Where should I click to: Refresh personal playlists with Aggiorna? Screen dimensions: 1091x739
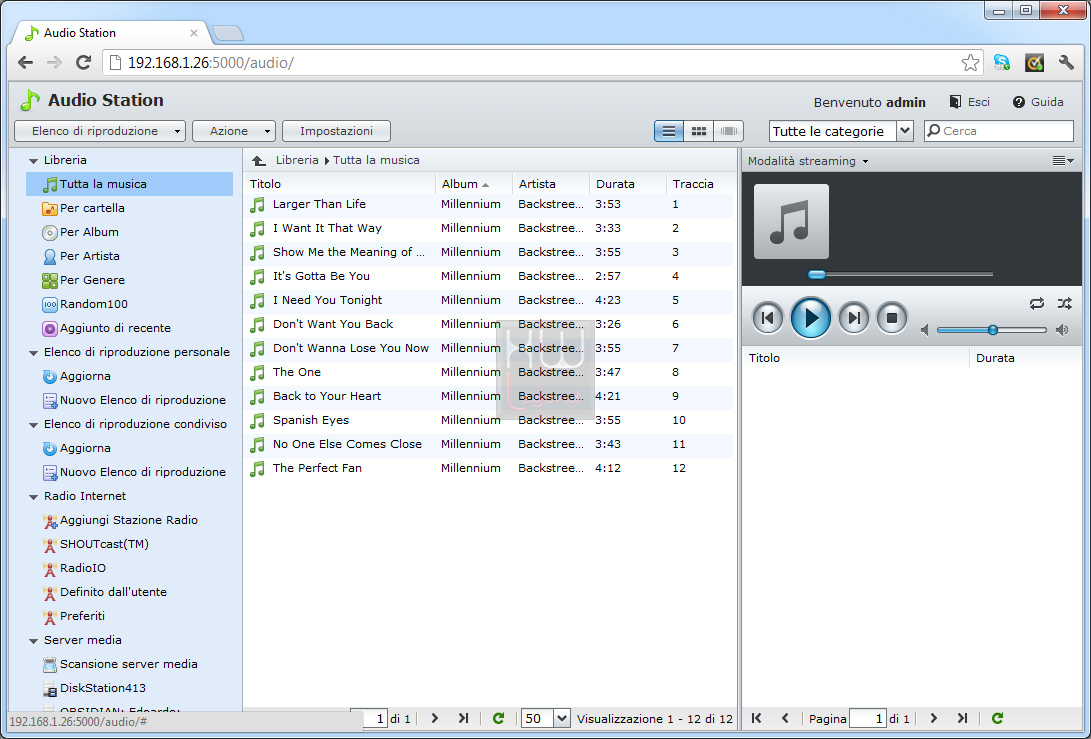point(77,376)
